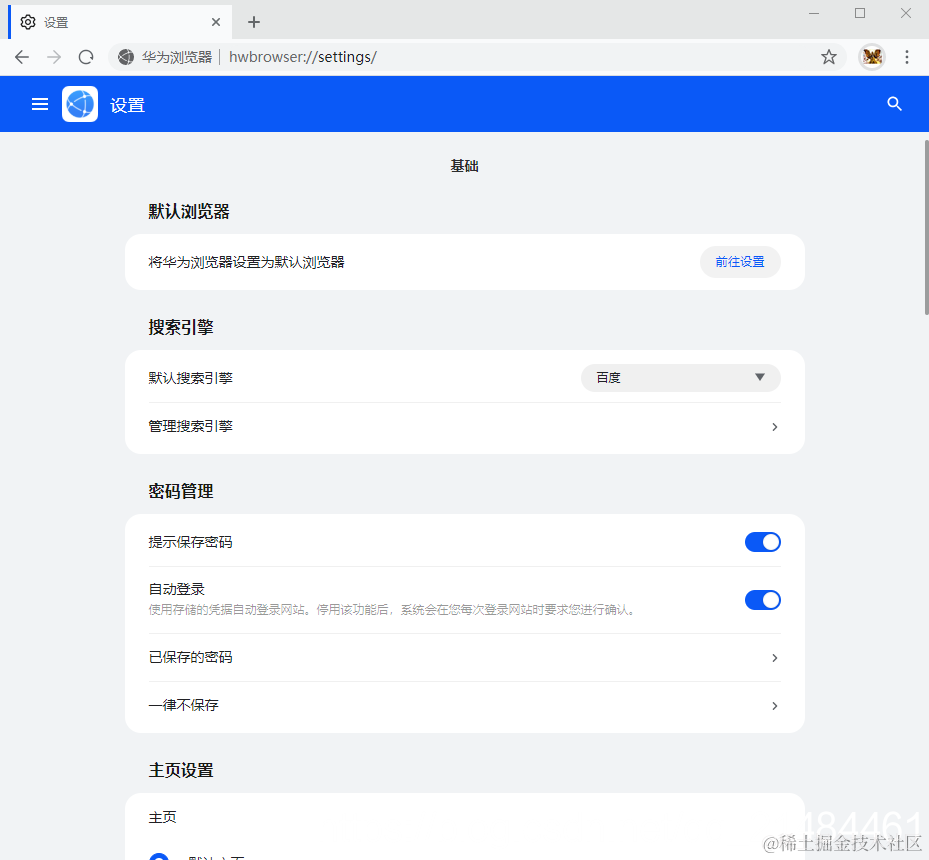Click the Huawei Browser logo icon
Viewport: 929px width, 860px height.
click(x=80, y=103)
